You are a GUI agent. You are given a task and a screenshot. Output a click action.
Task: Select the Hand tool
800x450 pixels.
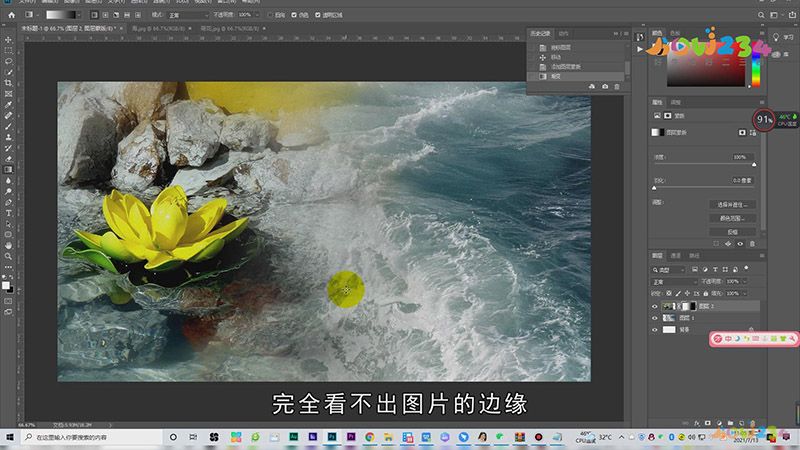click(8, 245)
